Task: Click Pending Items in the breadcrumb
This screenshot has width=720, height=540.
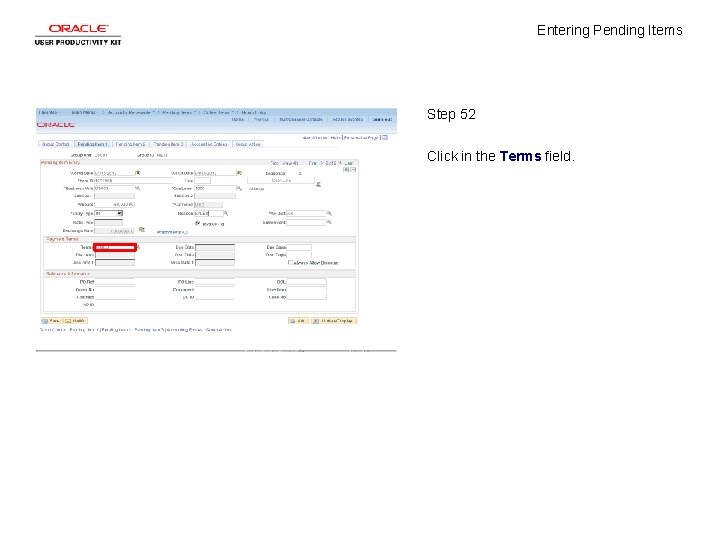Action: coord(178,112)
